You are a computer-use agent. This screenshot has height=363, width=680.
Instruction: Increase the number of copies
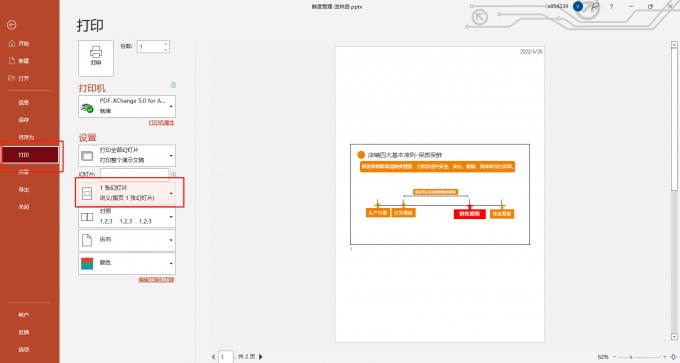pos(166,43)
